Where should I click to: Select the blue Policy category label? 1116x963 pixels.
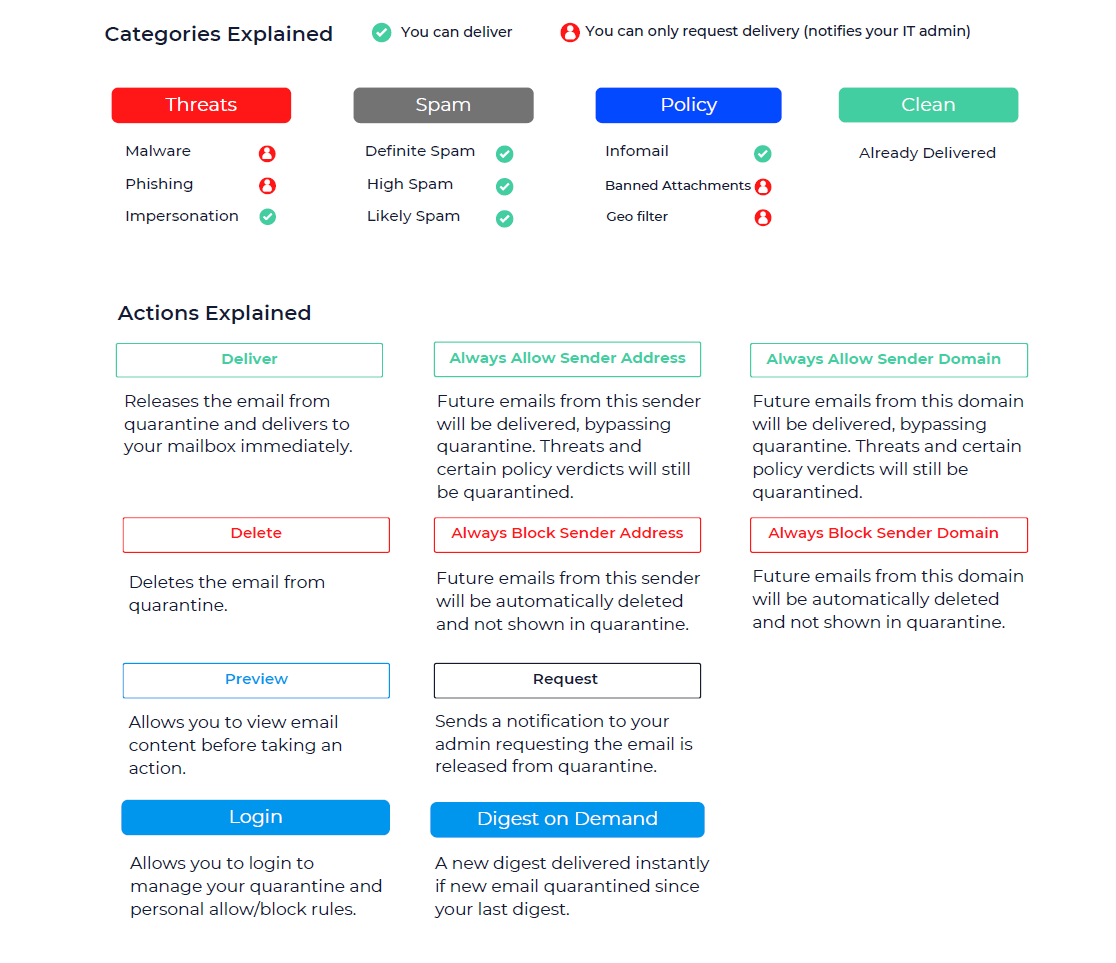tap(688, 105)
